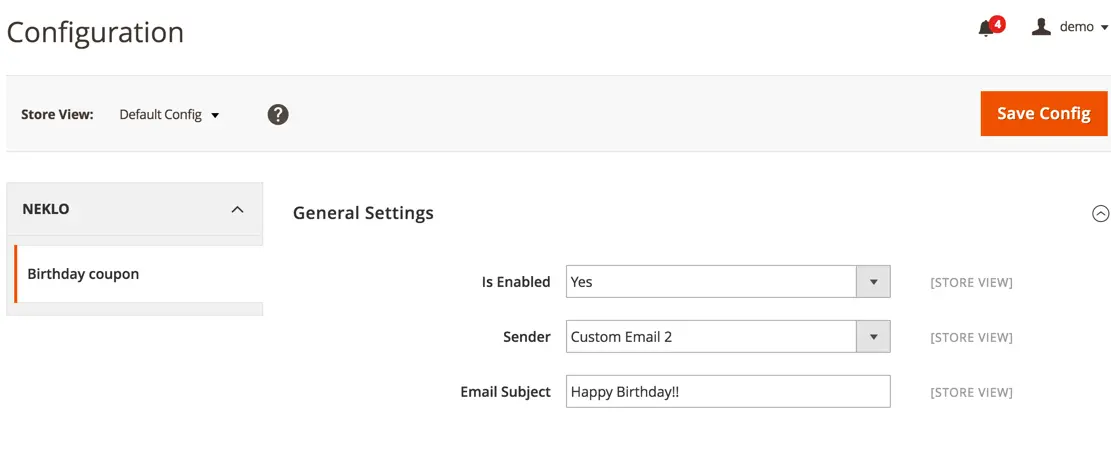Click the red notification count badge
1111x465 pixels.
coord(998,24)
